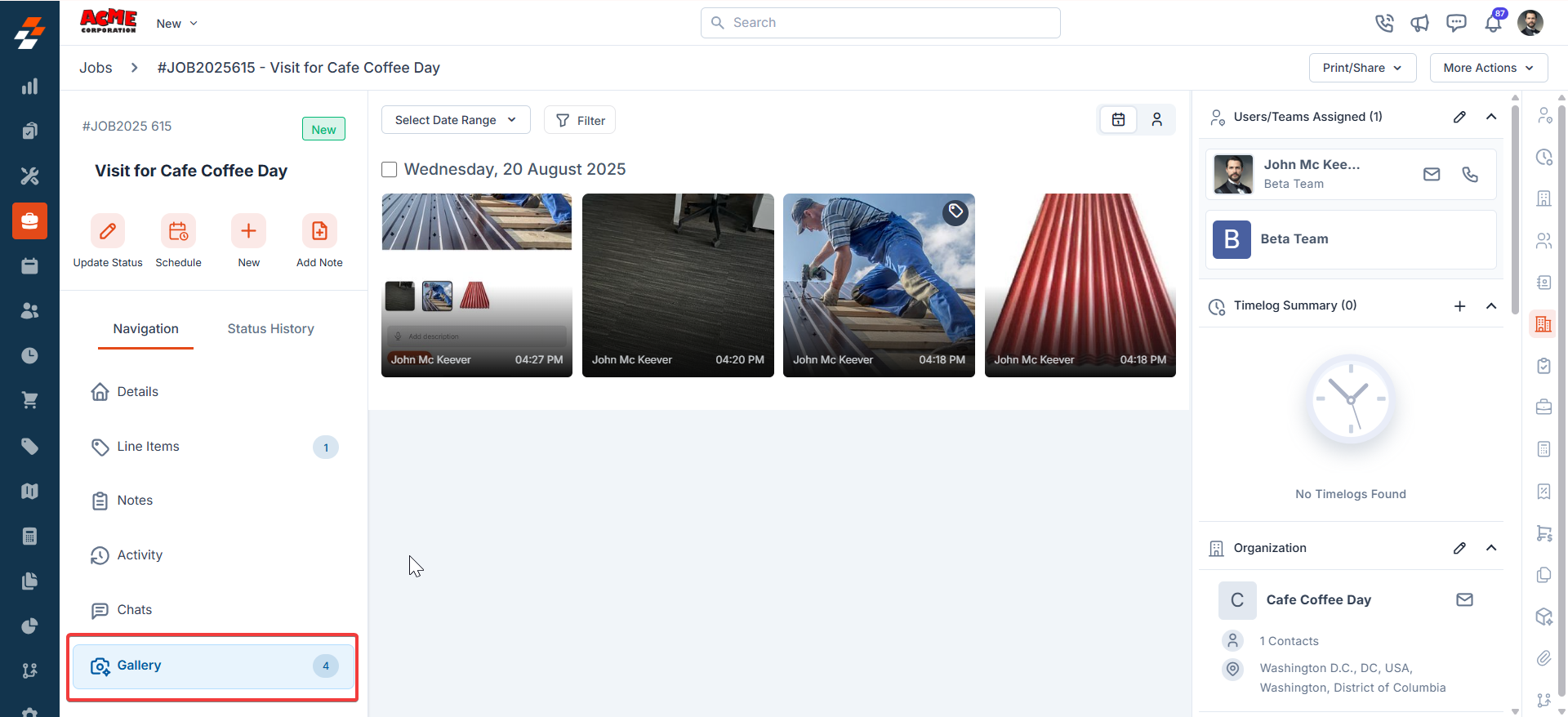Click into the Search field
The width and height of the screenshot is (1568, 717).
tap(880, 23)
